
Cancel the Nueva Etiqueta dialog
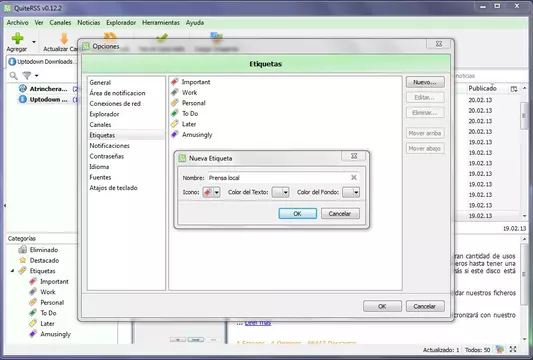click(x=340, y=213)
